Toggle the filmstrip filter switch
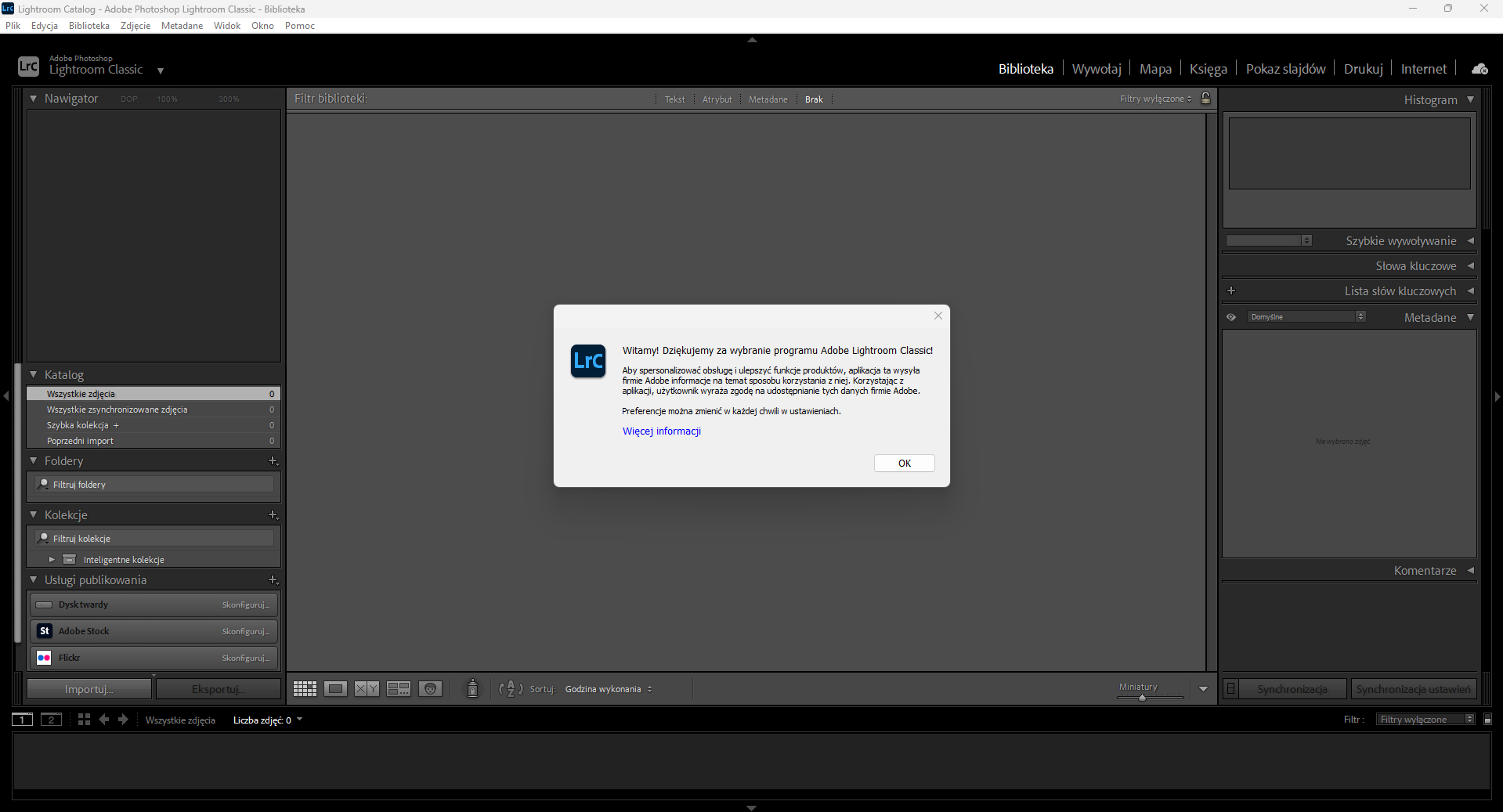Screen dimensions: 1503x812 tap(1488, 720)
